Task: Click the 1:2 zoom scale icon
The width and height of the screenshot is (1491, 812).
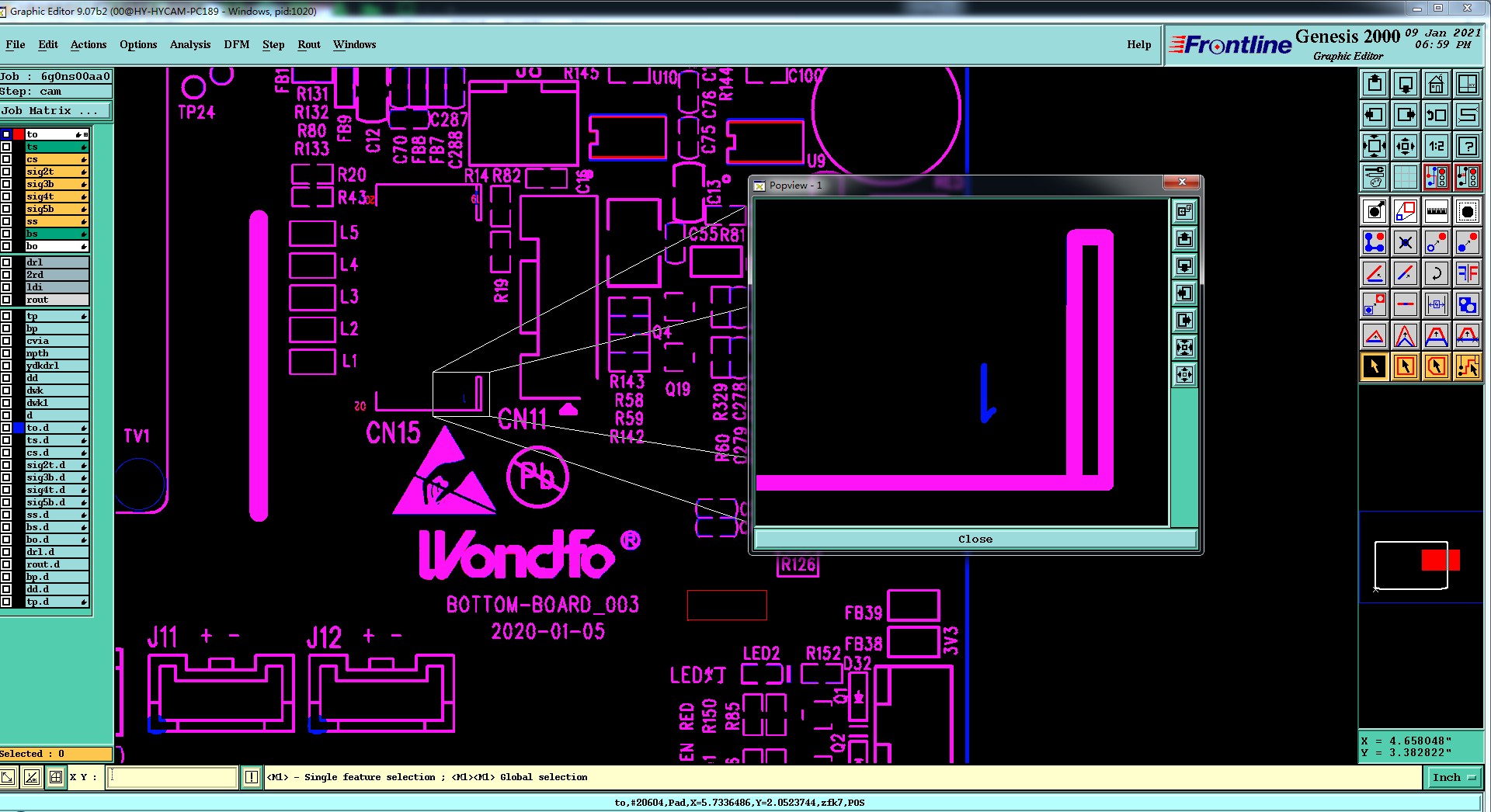Action: point(1437,146)
